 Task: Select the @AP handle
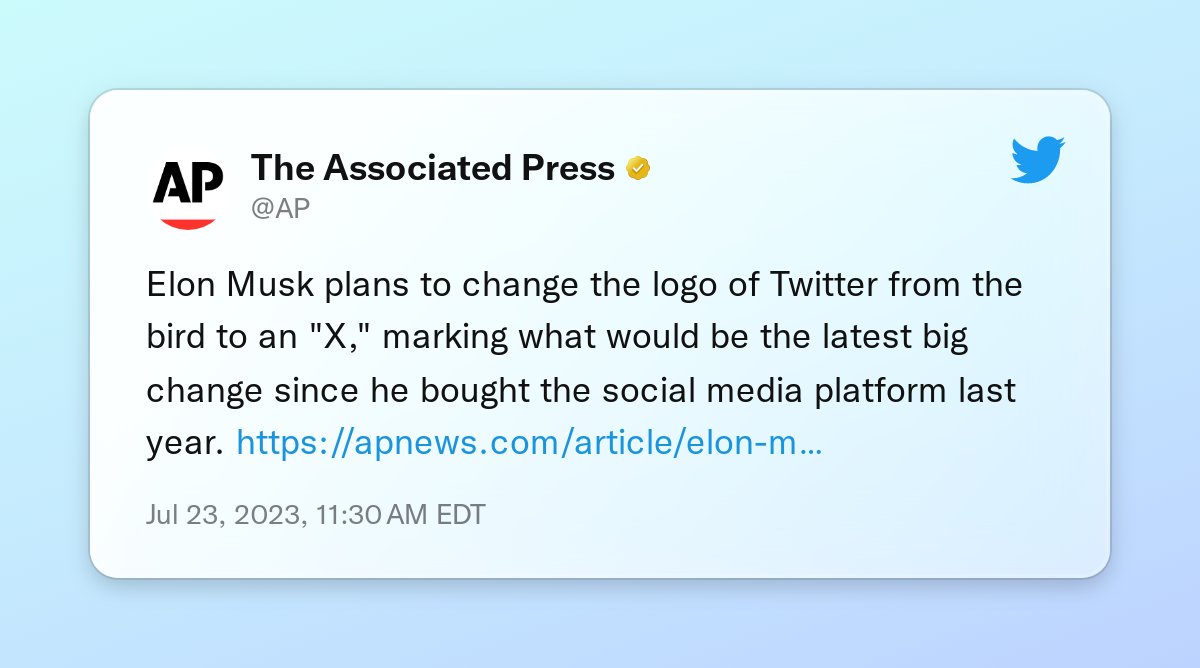pos(280,207)
